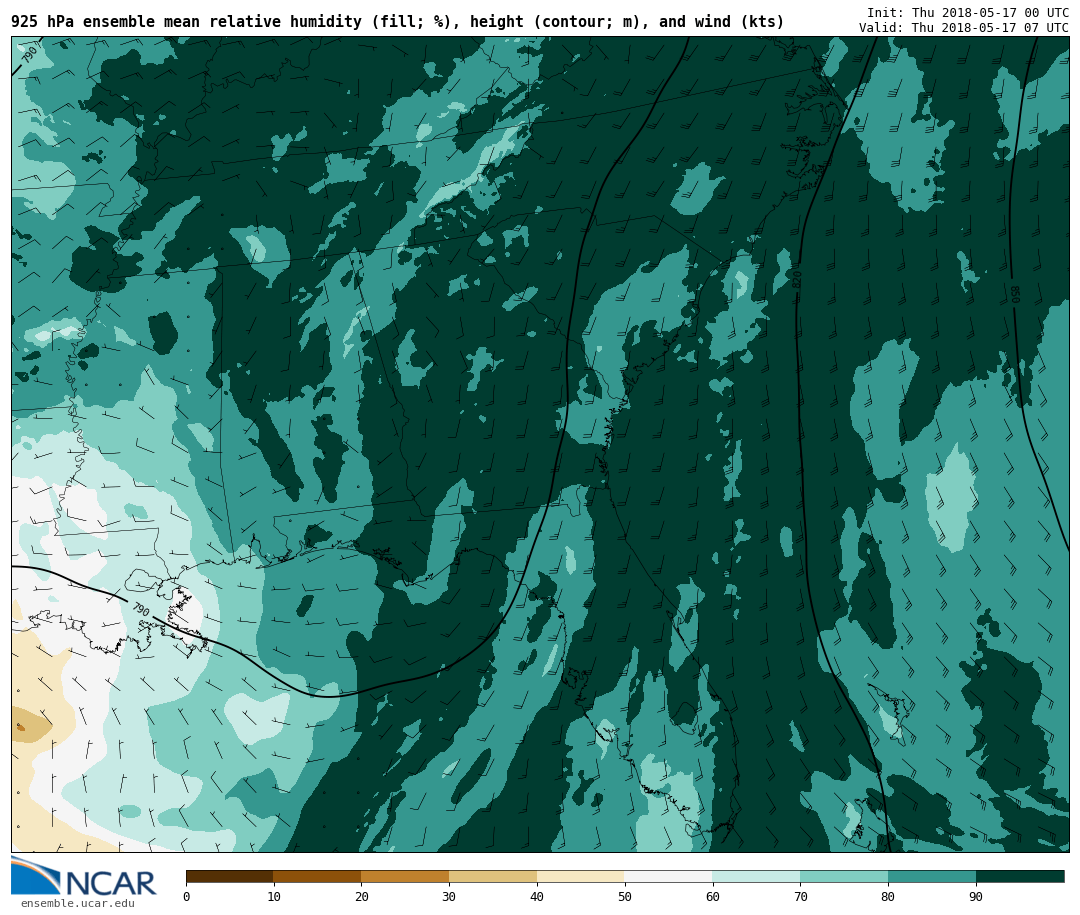Screen dimensions: 1080x915
Task: Click the ensemble.ucar.edu text under logo
Action: [77, 903]
